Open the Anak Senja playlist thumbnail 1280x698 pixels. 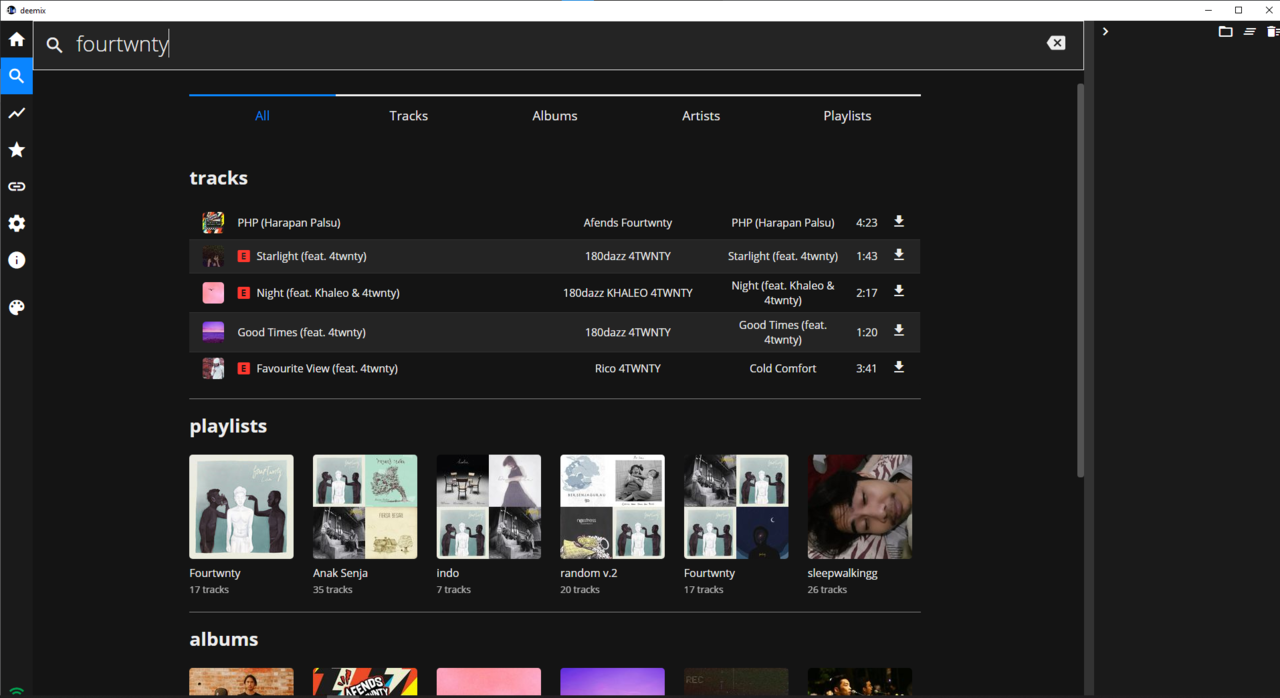(x=364, y=506)
